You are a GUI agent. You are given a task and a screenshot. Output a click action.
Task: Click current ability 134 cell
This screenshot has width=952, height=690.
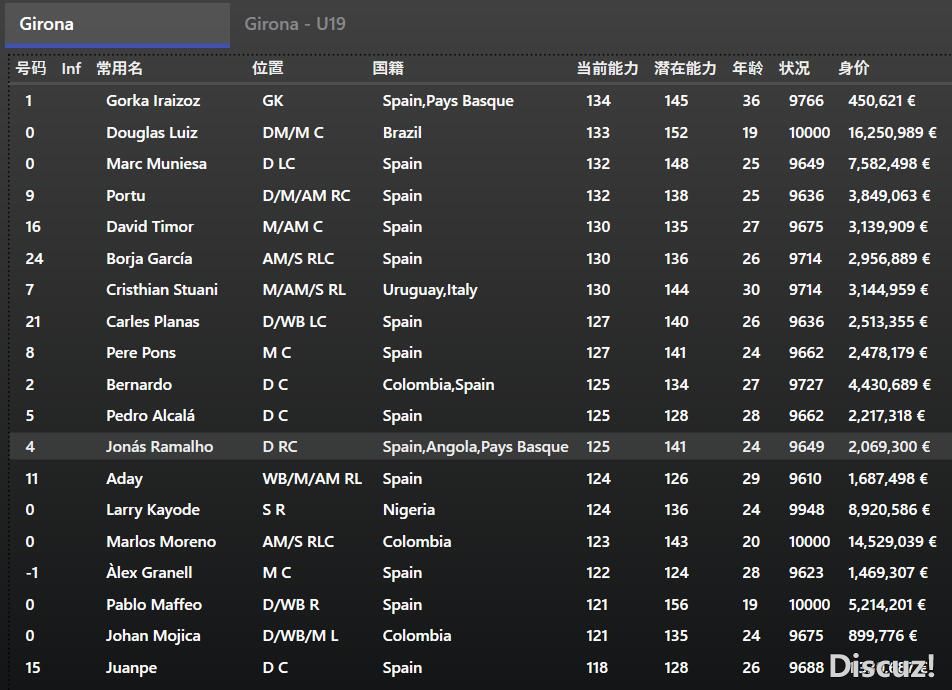pyautogui.click(x=599, y=101)
